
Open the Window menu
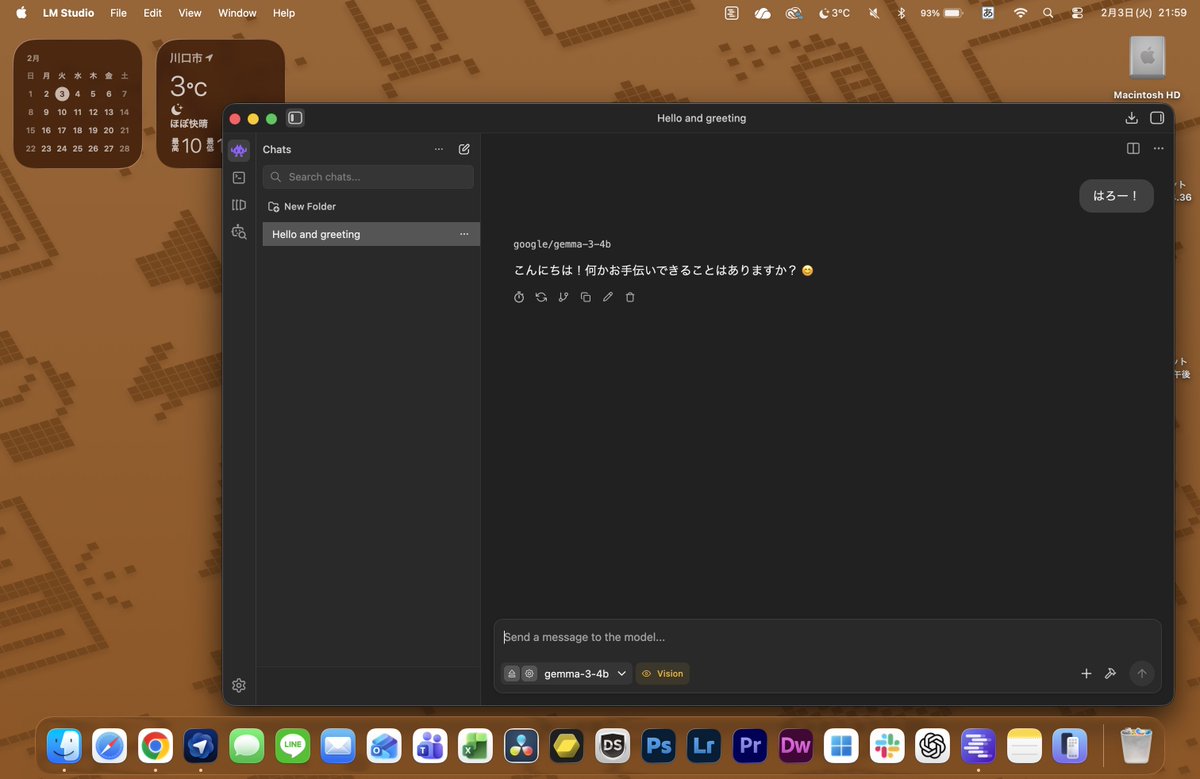(237, 13)
